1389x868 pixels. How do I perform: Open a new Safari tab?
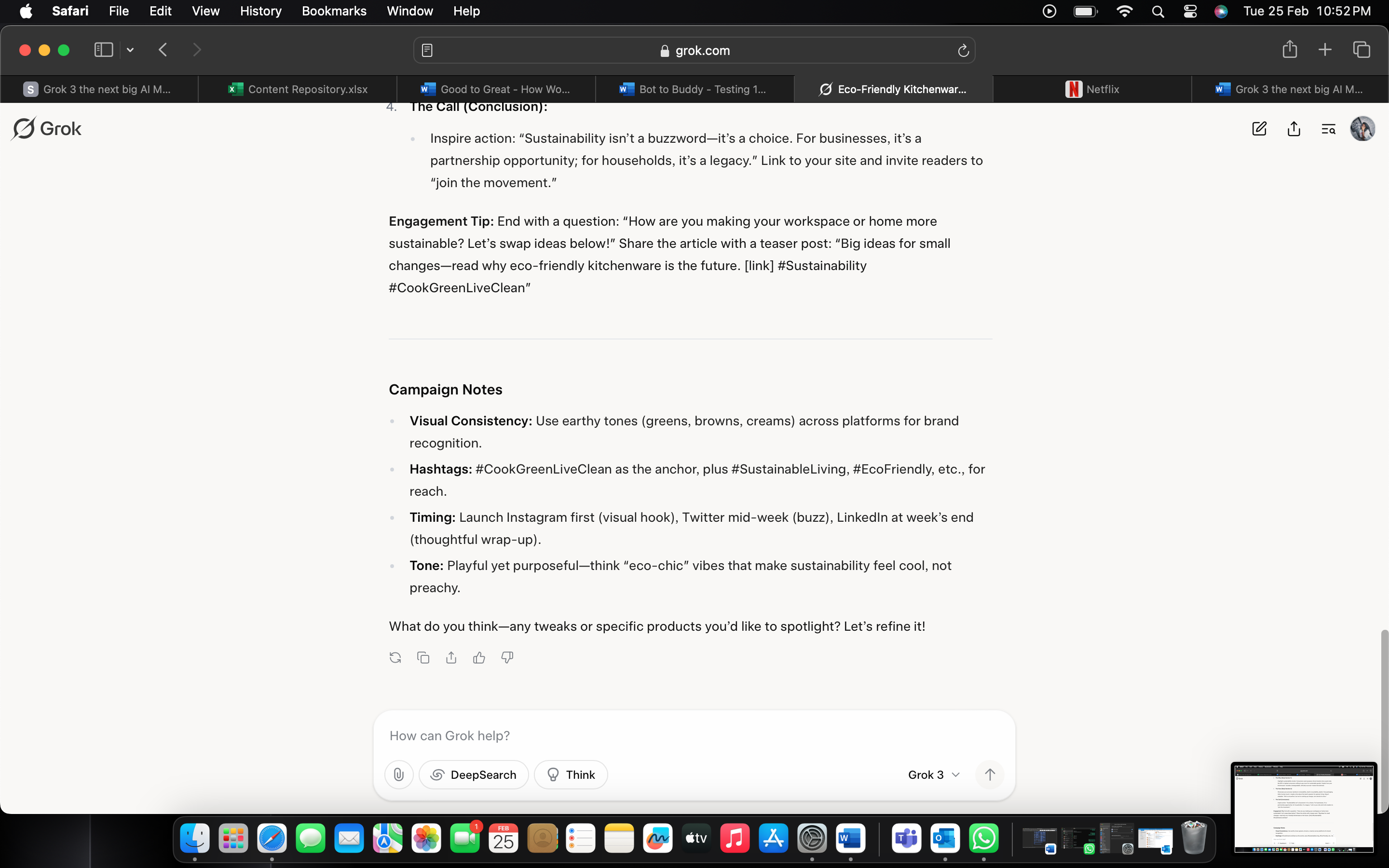click(x=1325, y=50)
